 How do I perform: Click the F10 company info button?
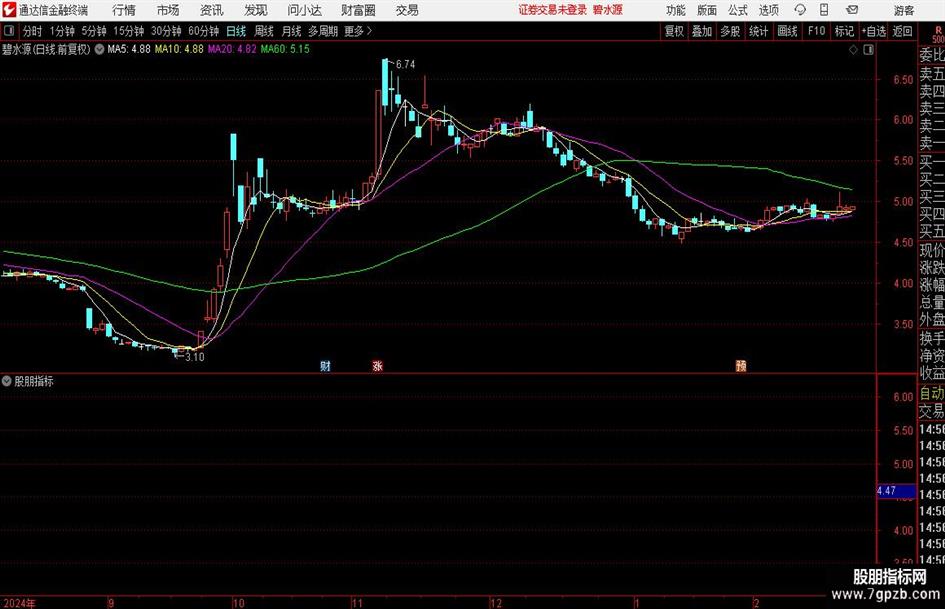click(x=816, y=31)
